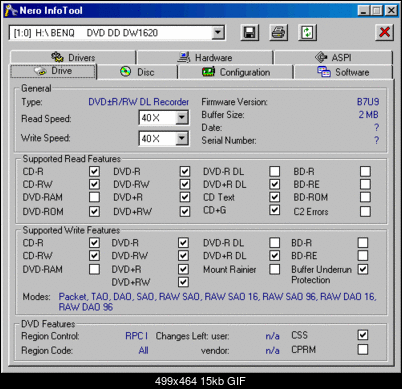Switch to the Software tab

click(343, 72)
